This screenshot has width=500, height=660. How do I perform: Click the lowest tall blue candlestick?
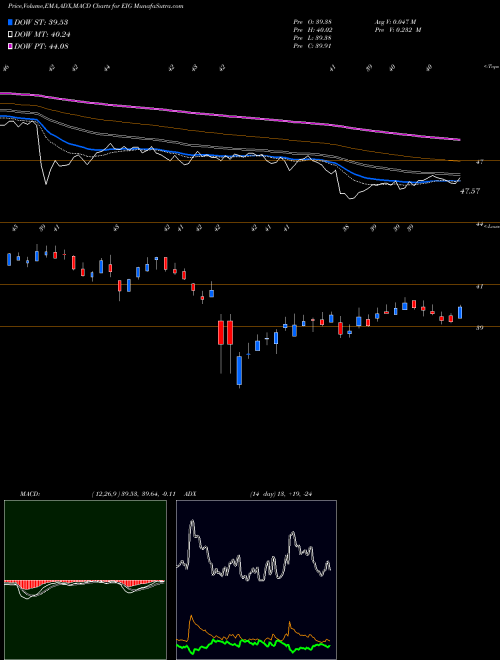coord(239,370)
